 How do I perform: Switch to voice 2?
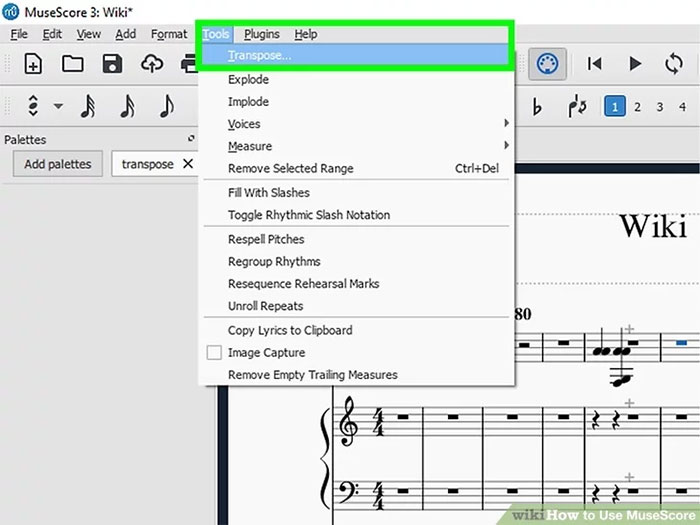pos(637,107)
